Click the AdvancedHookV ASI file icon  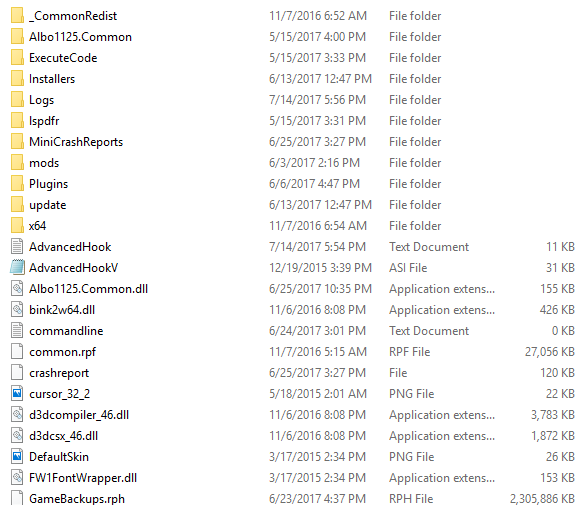pyautogui.click(x=17, y=268)
